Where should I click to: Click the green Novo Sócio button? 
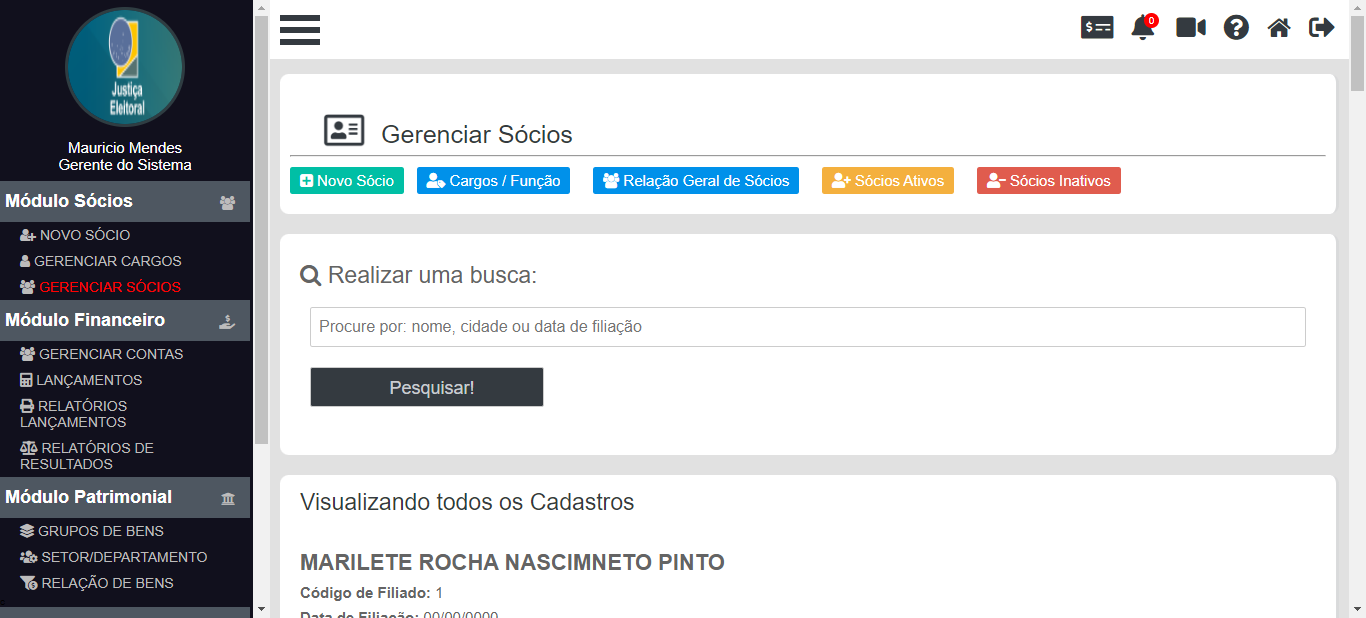347,181
